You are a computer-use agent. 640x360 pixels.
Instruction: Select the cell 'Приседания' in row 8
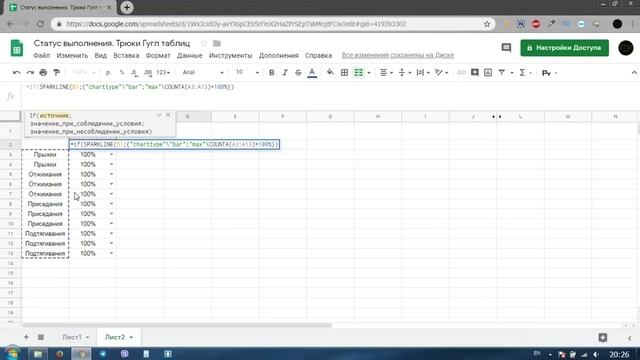point(45,204)
